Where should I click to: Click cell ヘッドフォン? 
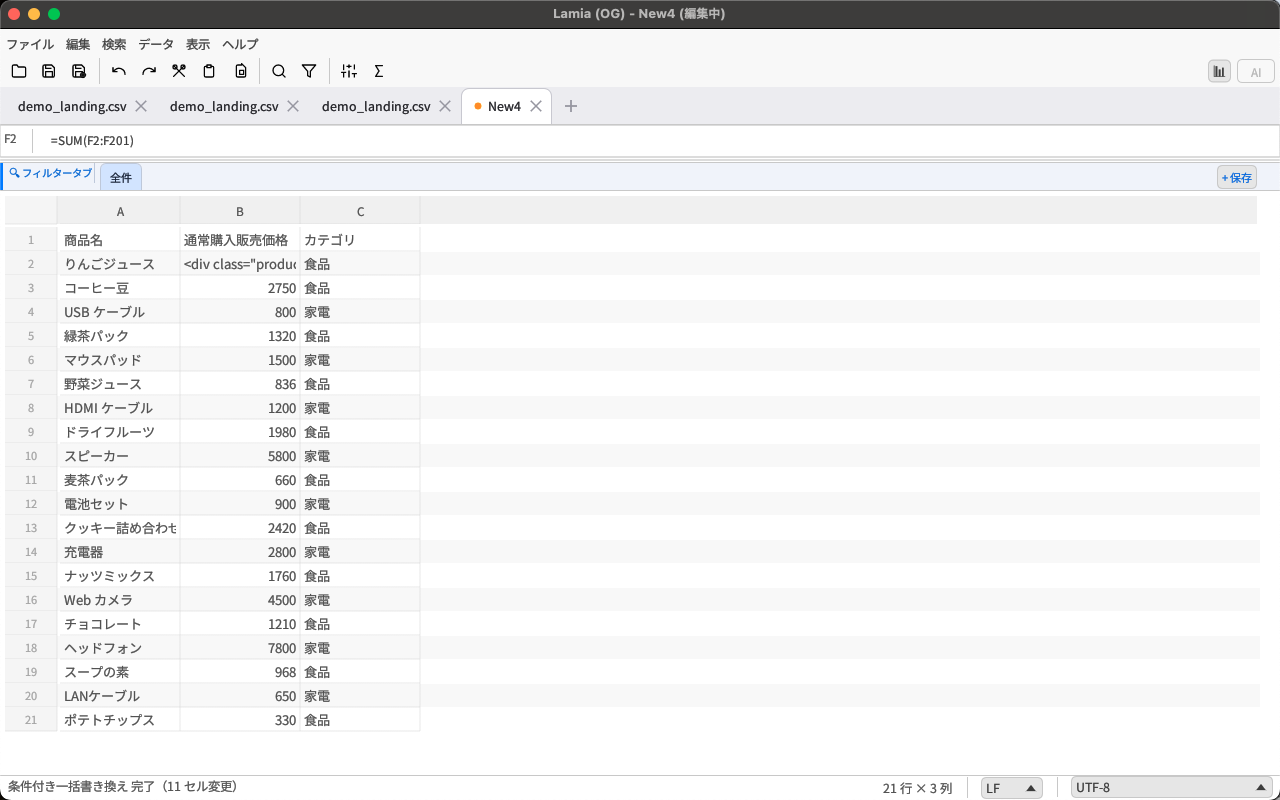[x=118, y=648]
